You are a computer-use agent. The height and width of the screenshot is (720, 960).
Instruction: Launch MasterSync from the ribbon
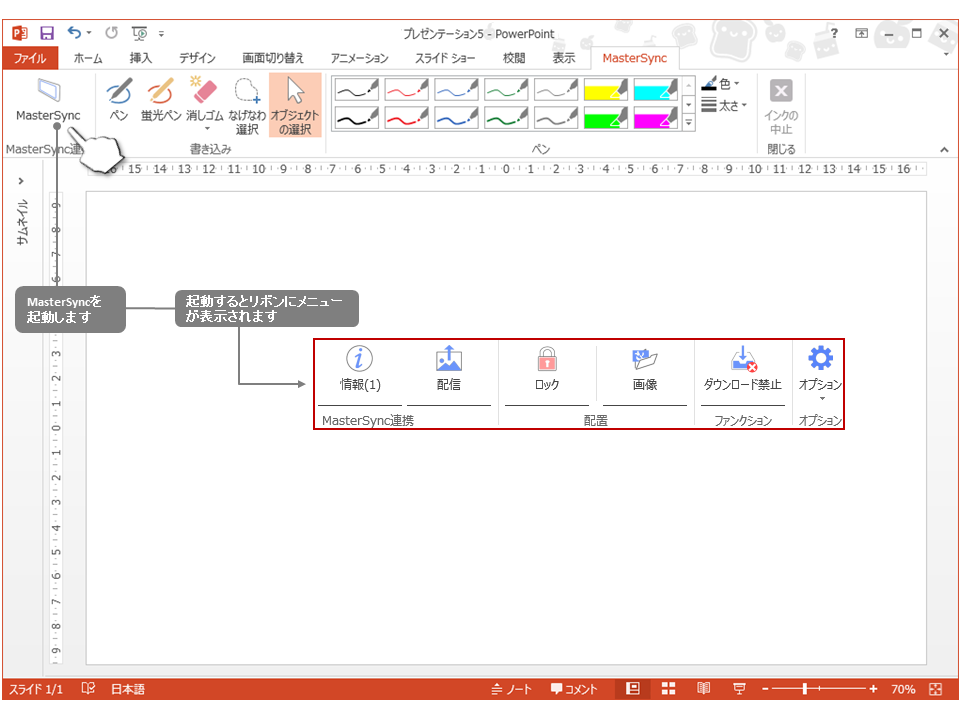coord(47,100)
